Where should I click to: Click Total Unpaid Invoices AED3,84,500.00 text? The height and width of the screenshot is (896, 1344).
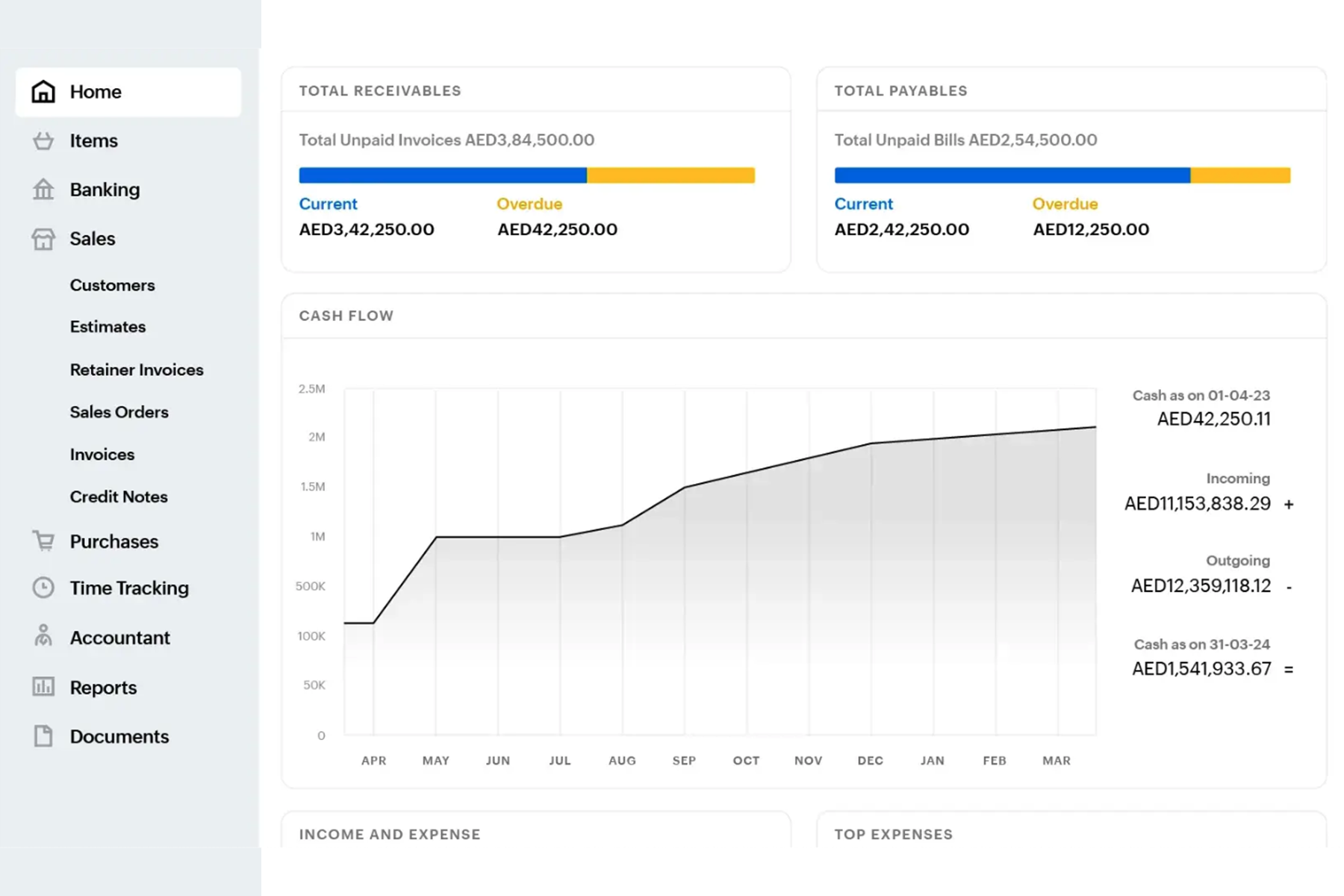tap(447, 140)
